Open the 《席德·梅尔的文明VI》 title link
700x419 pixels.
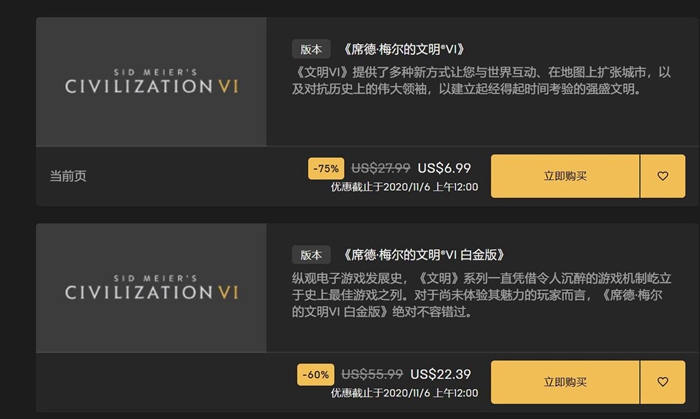click(404, 49)
